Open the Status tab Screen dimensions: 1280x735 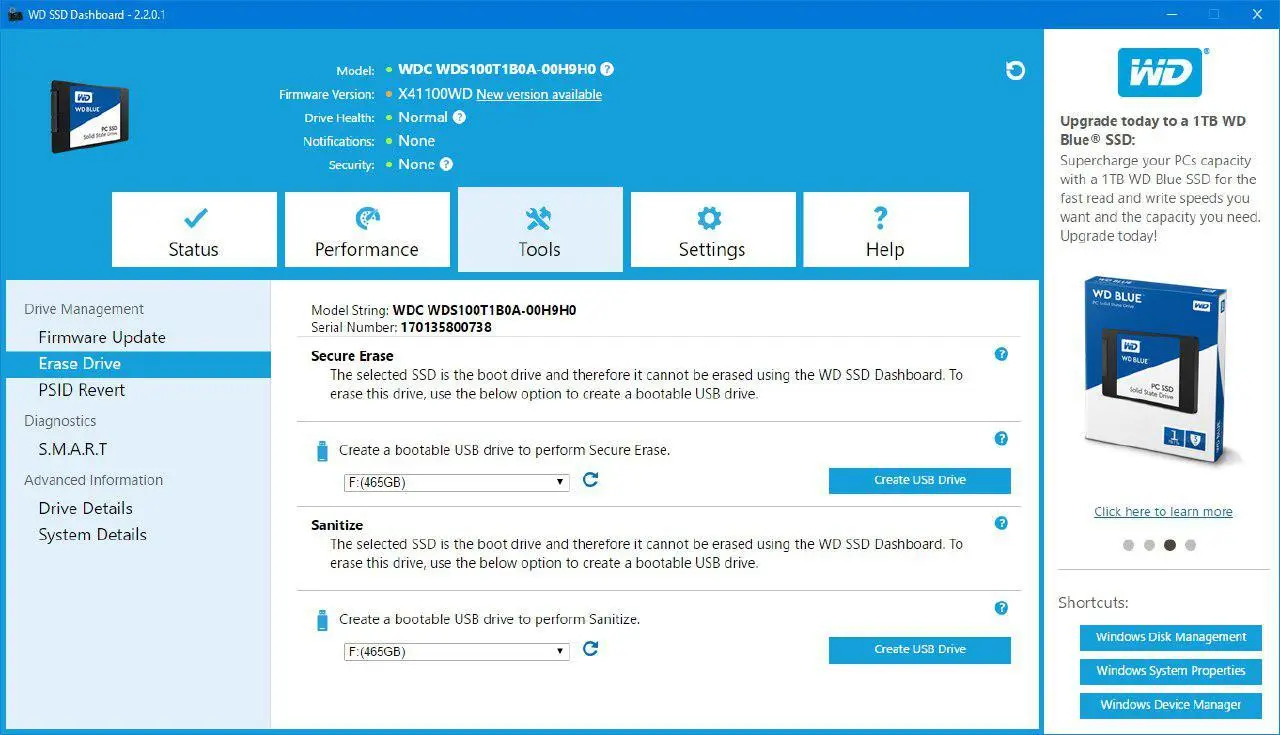(194, 230)
